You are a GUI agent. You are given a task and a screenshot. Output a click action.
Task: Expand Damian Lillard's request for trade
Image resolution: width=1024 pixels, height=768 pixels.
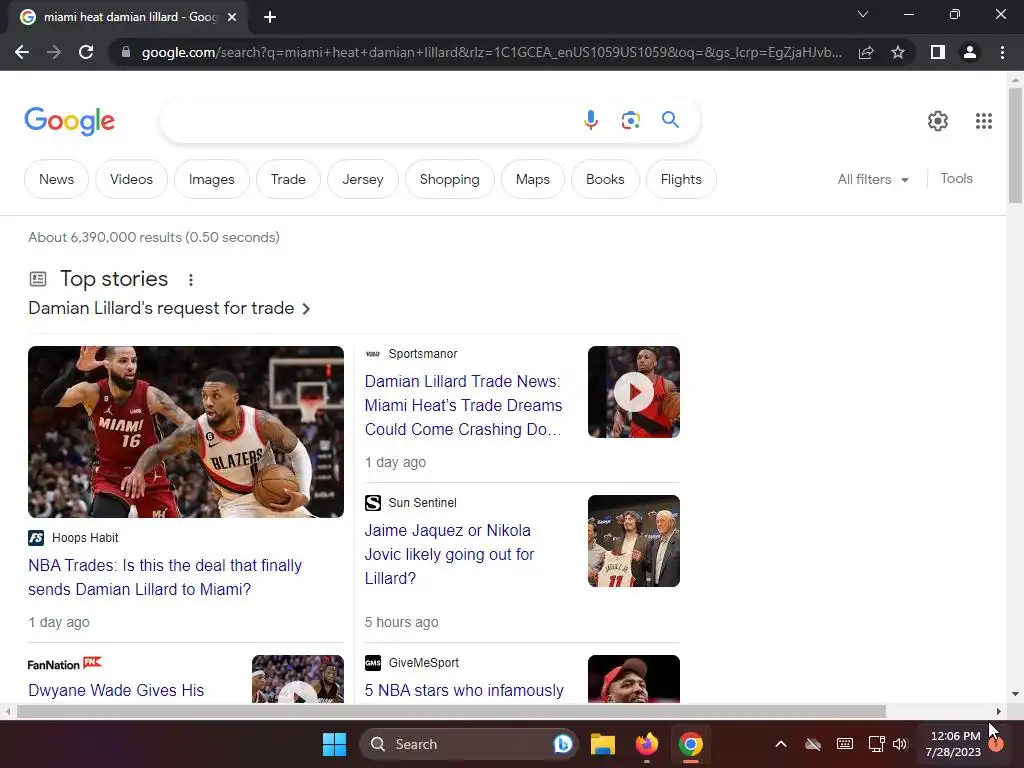point(169,308)
